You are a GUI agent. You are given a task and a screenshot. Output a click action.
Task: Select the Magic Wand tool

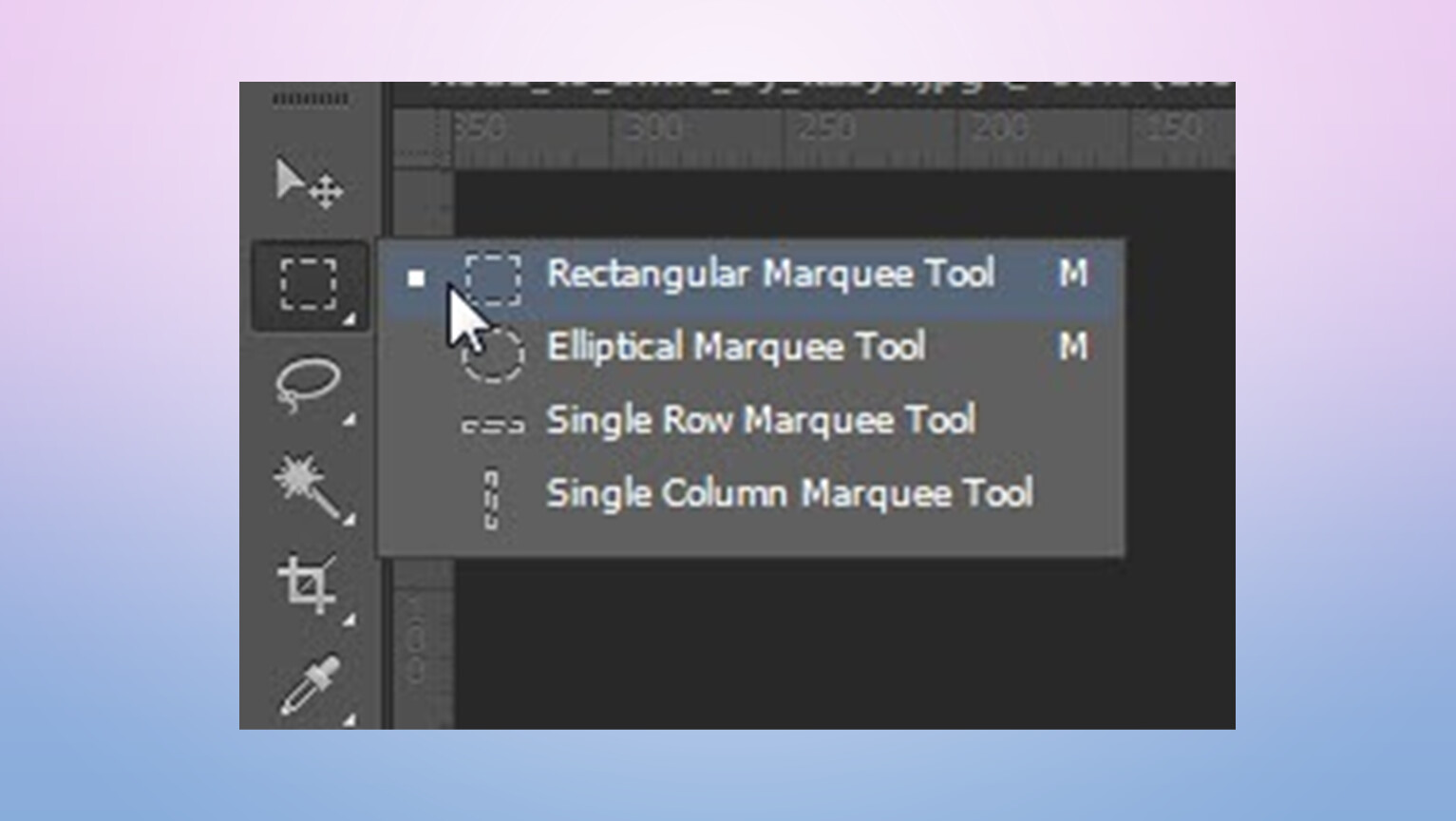306,486
